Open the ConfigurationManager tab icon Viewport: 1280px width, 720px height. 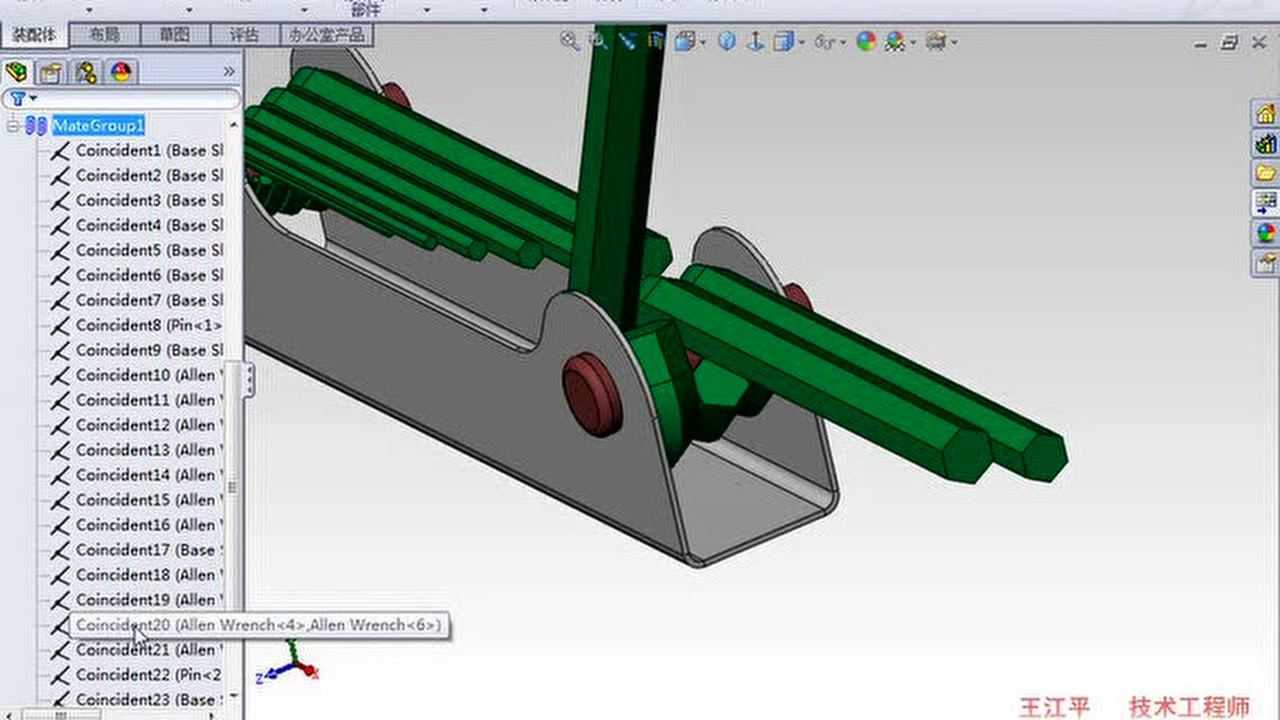86,72
